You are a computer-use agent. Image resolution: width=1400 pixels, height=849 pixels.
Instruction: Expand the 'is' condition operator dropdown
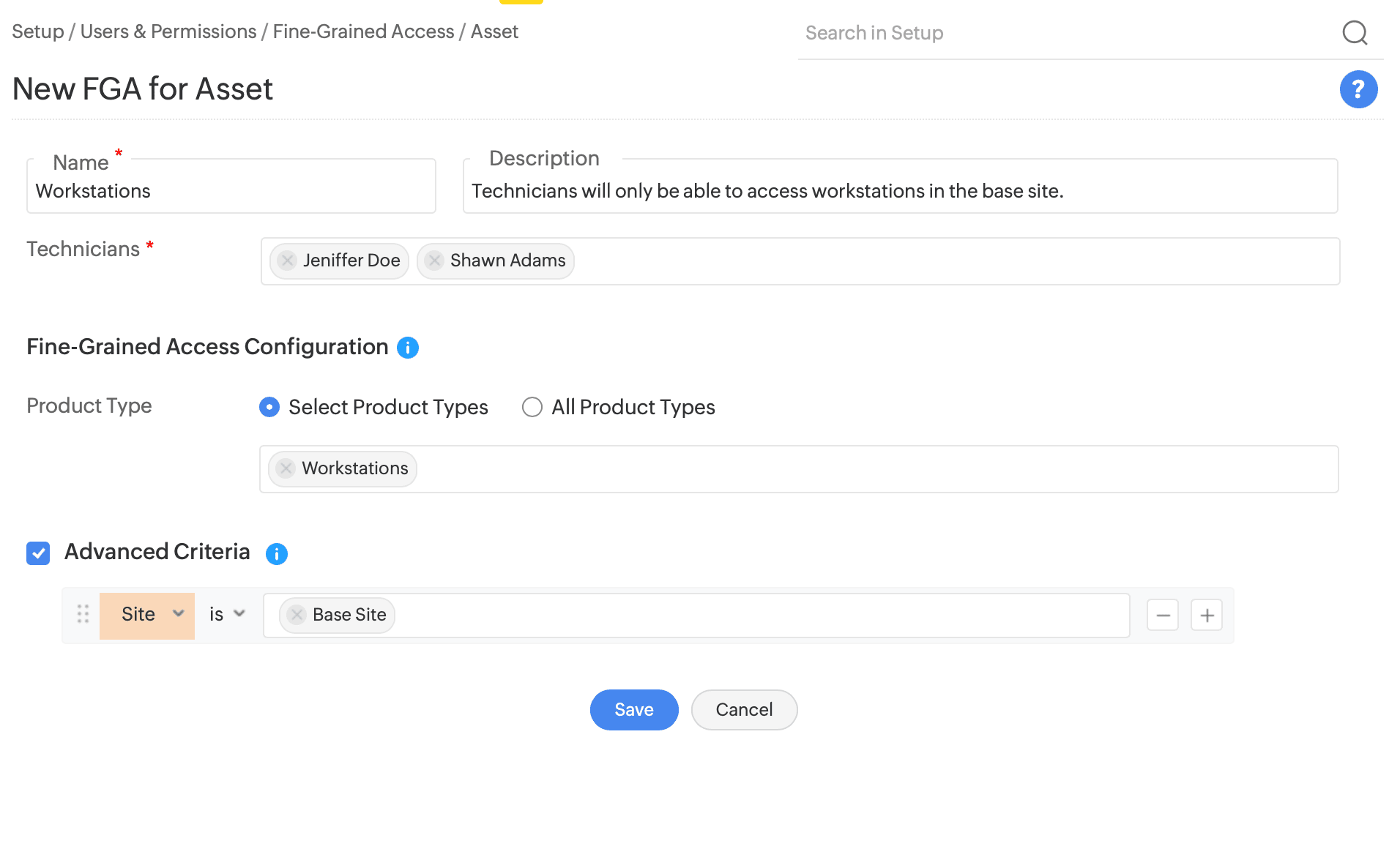(227, 615)
